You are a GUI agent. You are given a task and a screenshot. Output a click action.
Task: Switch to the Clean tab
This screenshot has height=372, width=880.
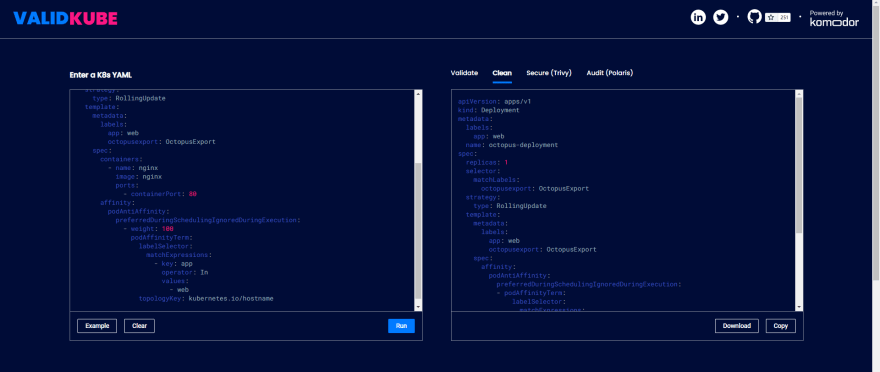point(502,73)
